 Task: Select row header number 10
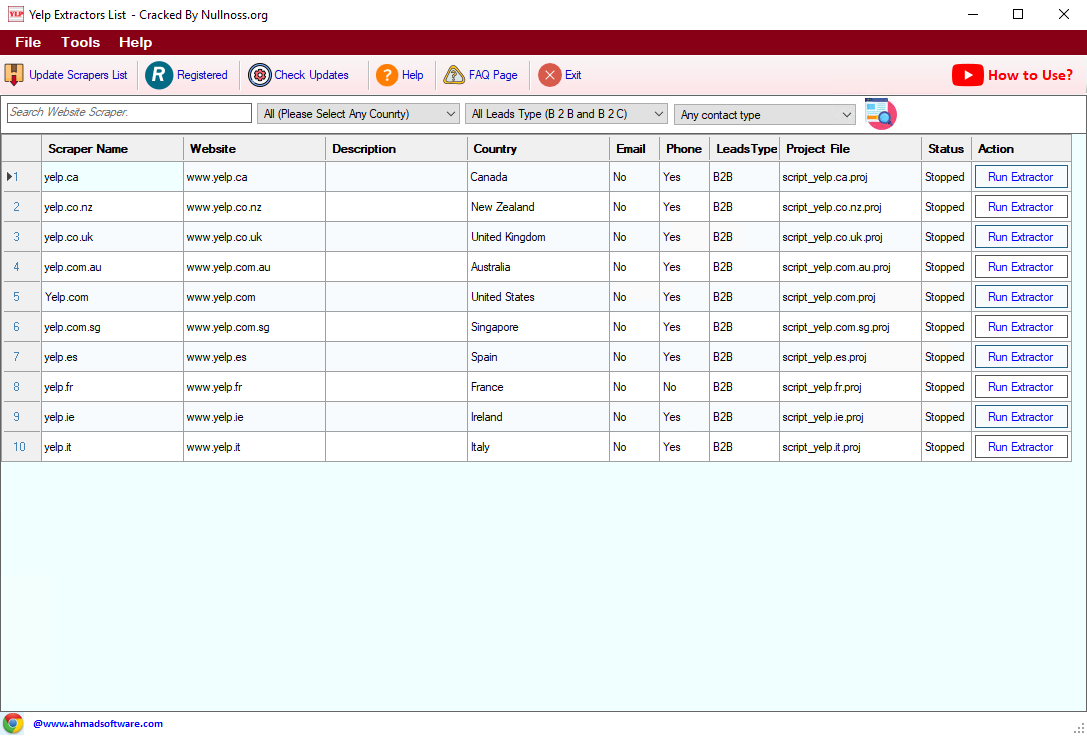21,447
